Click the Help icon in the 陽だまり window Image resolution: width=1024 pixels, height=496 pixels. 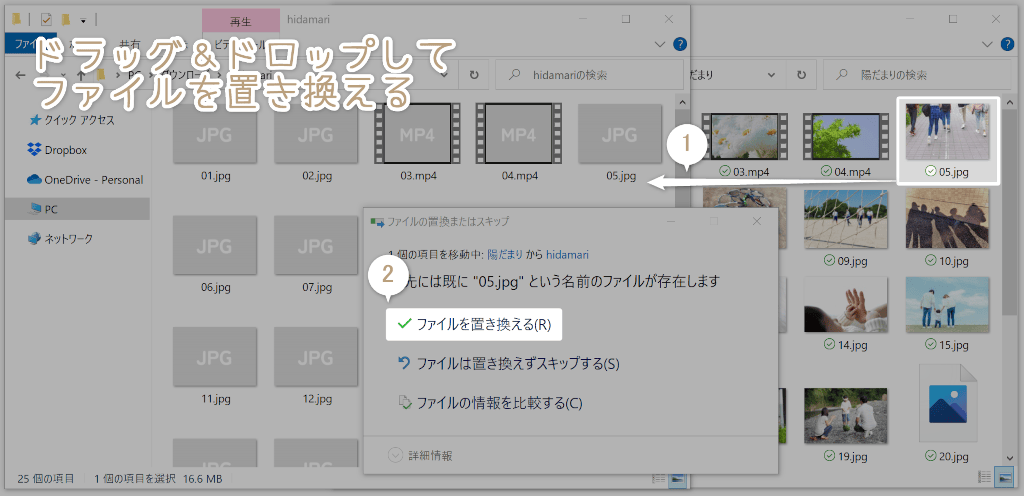tap(1006, 44)
